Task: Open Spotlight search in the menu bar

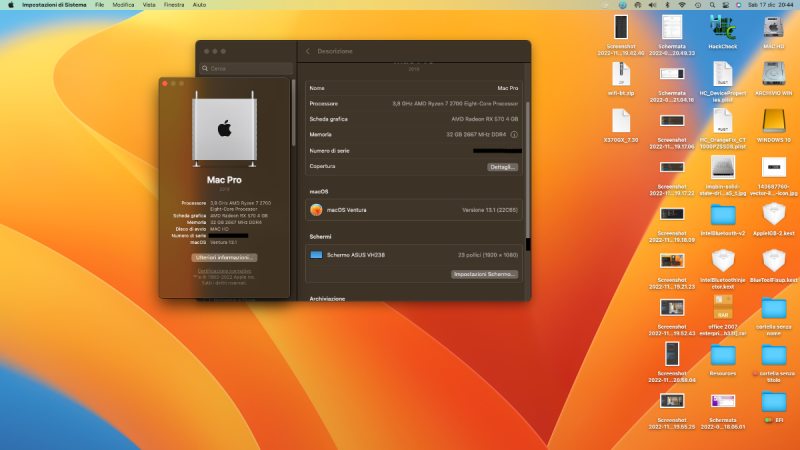Action: [x=712, y=5]
